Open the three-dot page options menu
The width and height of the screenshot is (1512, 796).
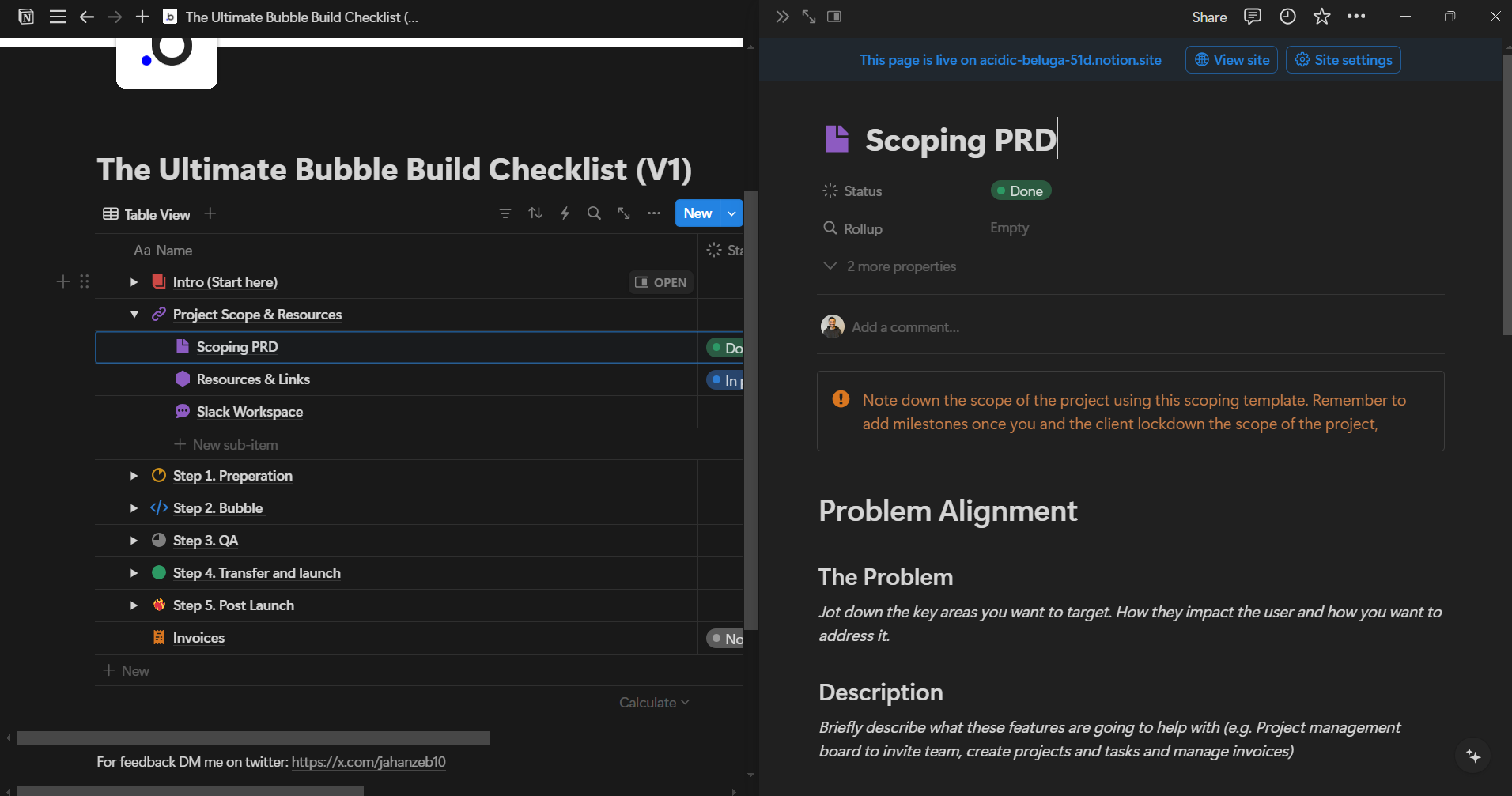[1356, 17]
